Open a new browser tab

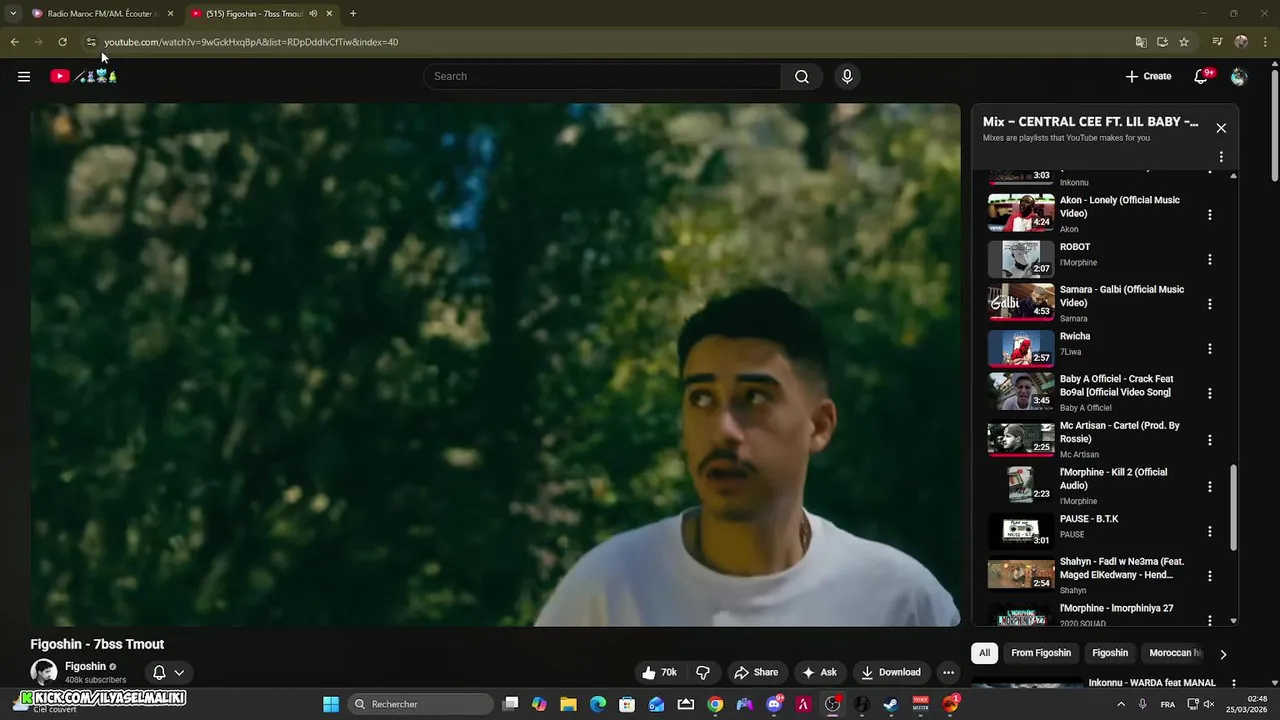click(353, 14)
